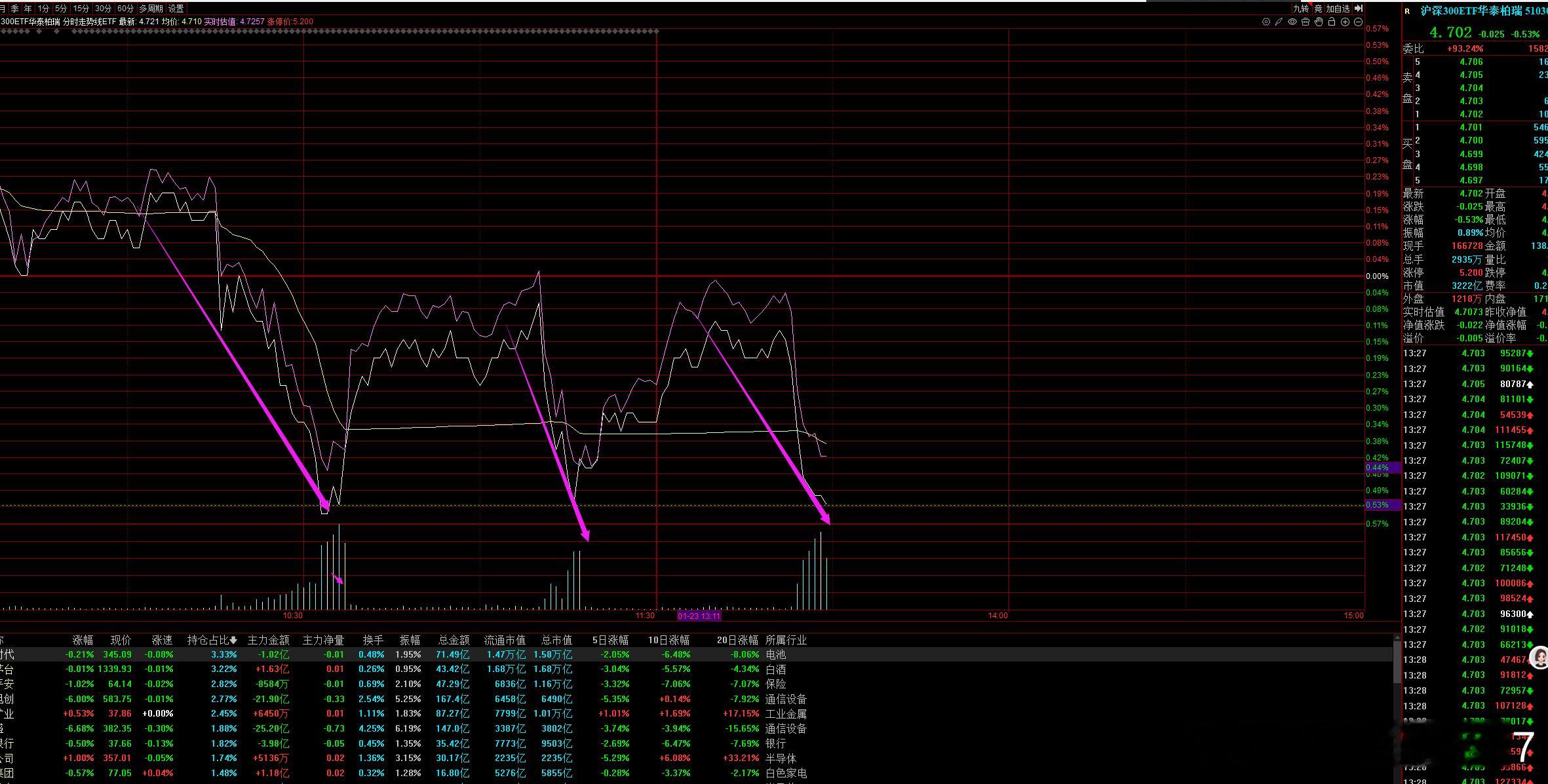Click 加自选 to add to watchlist
The height and width of the screenshot is (784, 1548).
(x=1338, y=9)
